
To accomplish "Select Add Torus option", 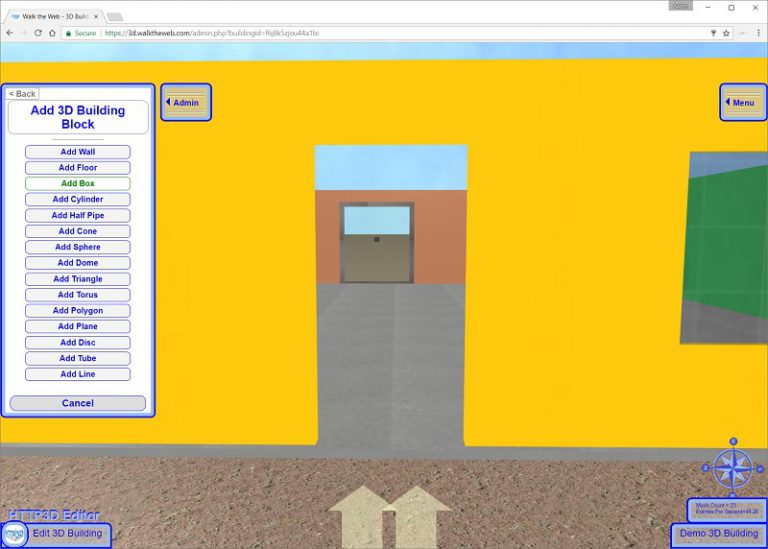I will coord(77,295).
